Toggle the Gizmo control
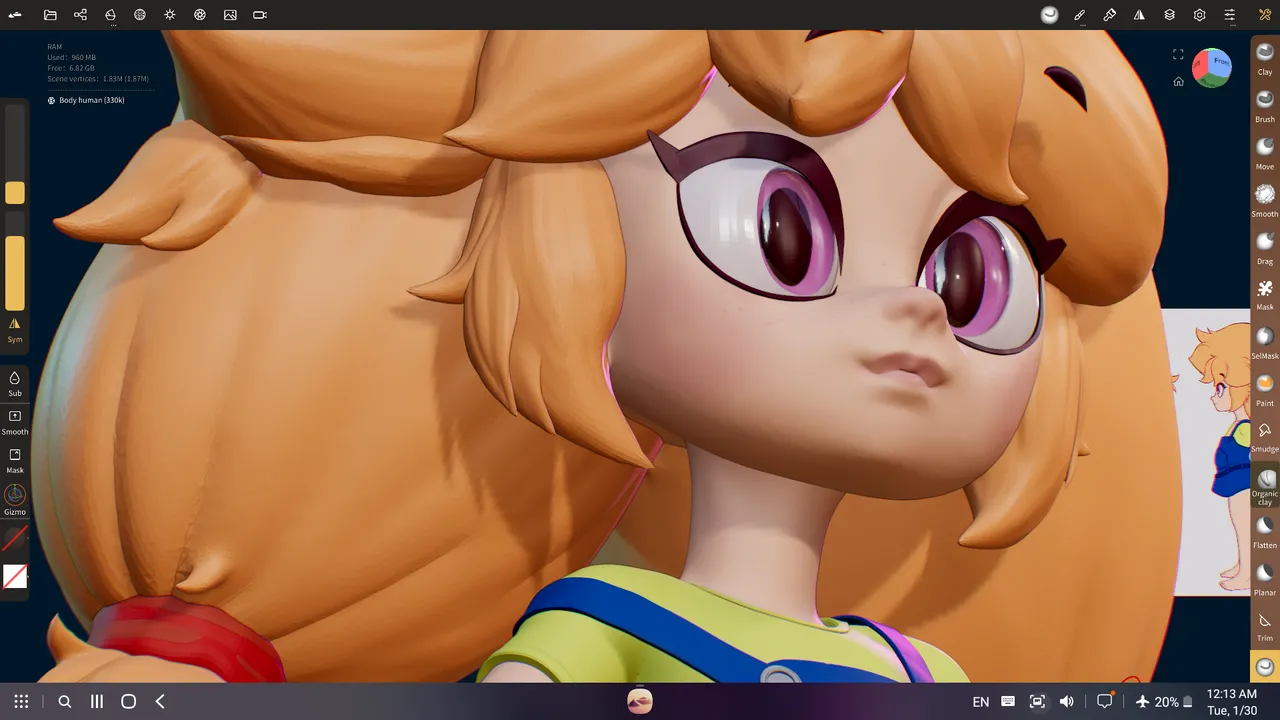 click(15, 497)
